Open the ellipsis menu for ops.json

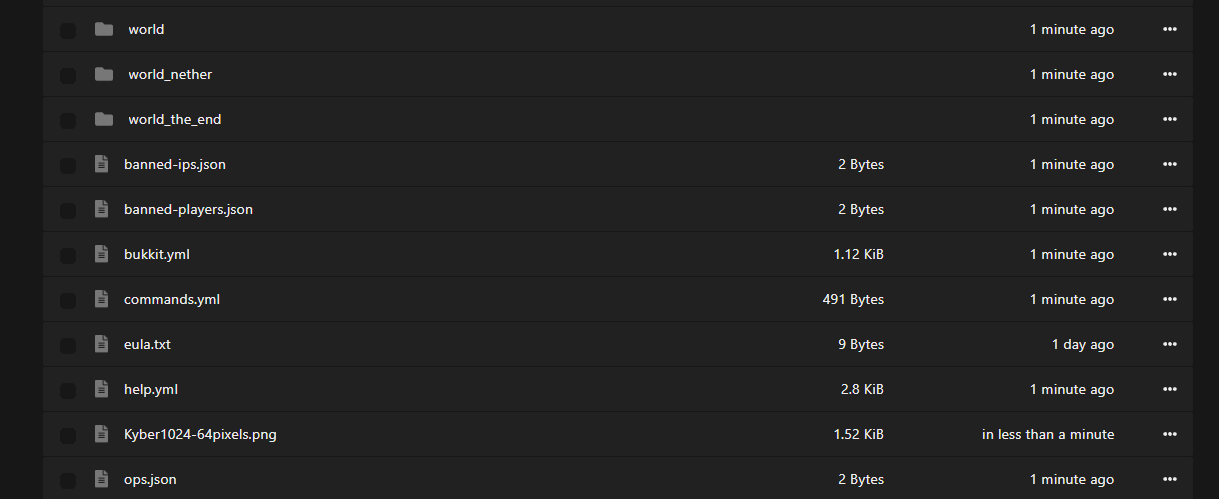(1170, 479)
